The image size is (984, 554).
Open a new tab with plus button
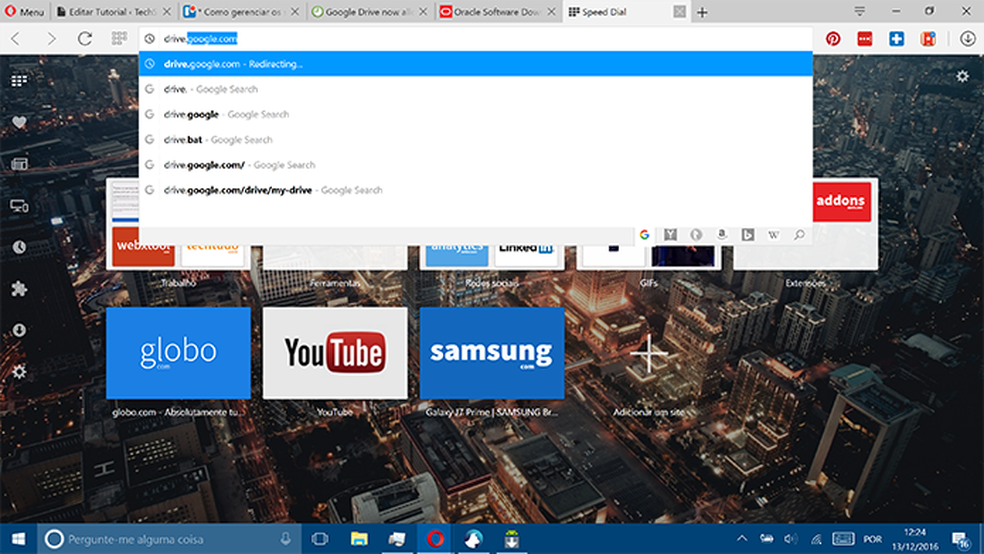pyautogui.click(x=702, y=12)
